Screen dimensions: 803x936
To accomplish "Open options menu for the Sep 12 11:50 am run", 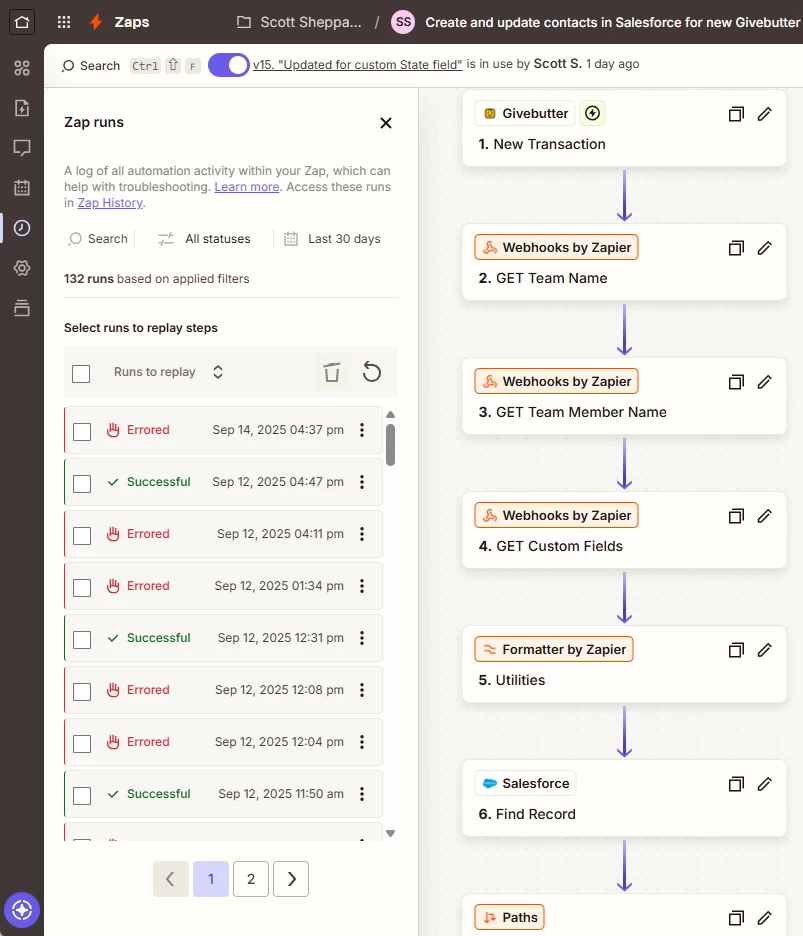I will point(362,793).
